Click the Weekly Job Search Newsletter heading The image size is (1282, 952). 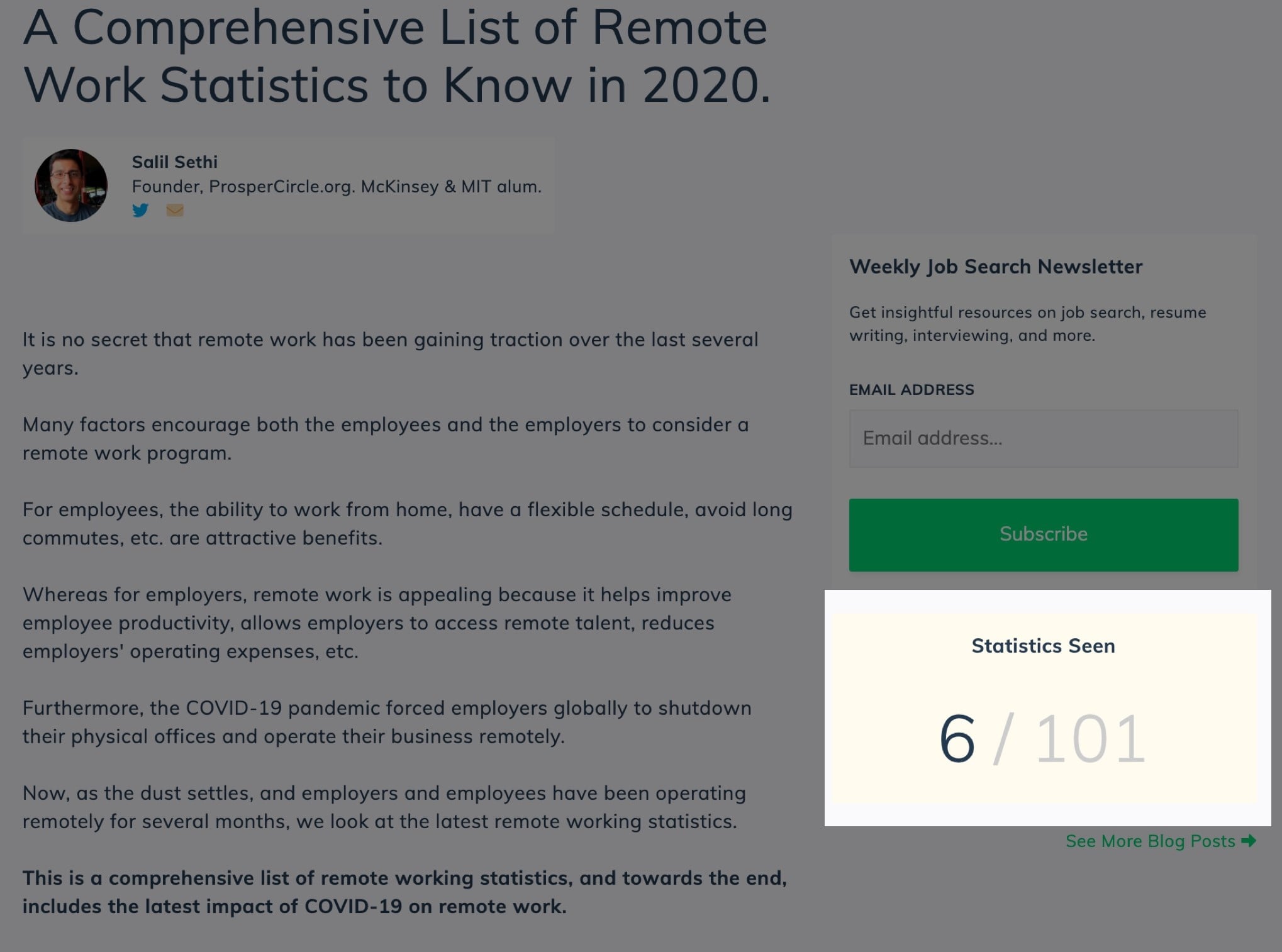click(x=996, y=267)
